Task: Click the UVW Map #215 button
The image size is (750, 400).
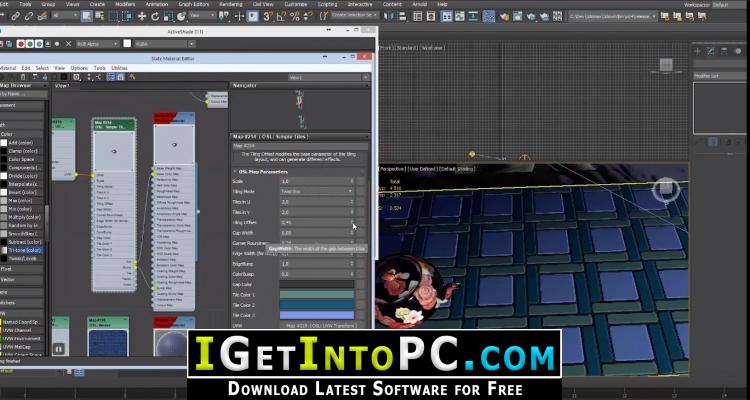Action: click(321, 325)
